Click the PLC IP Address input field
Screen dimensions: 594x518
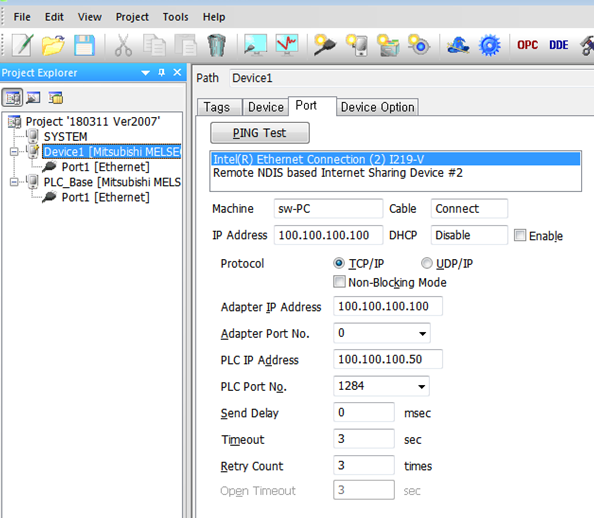click(388, 359)
